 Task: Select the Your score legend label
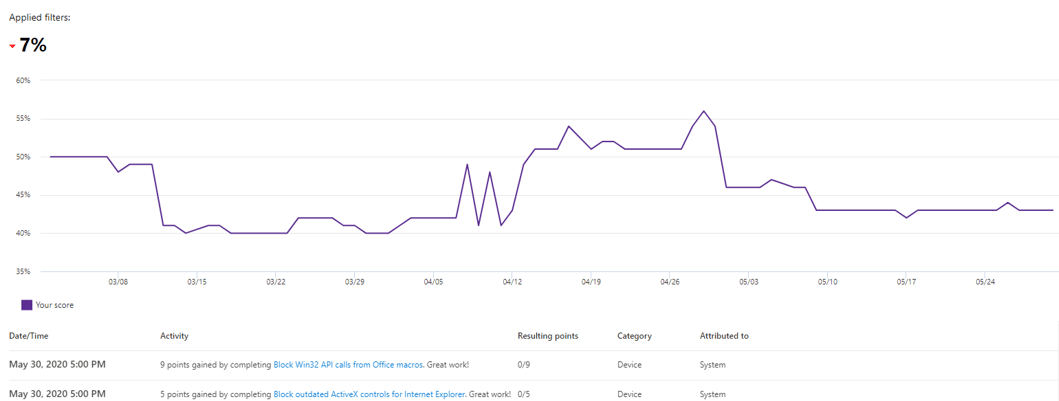pos(55,305)
